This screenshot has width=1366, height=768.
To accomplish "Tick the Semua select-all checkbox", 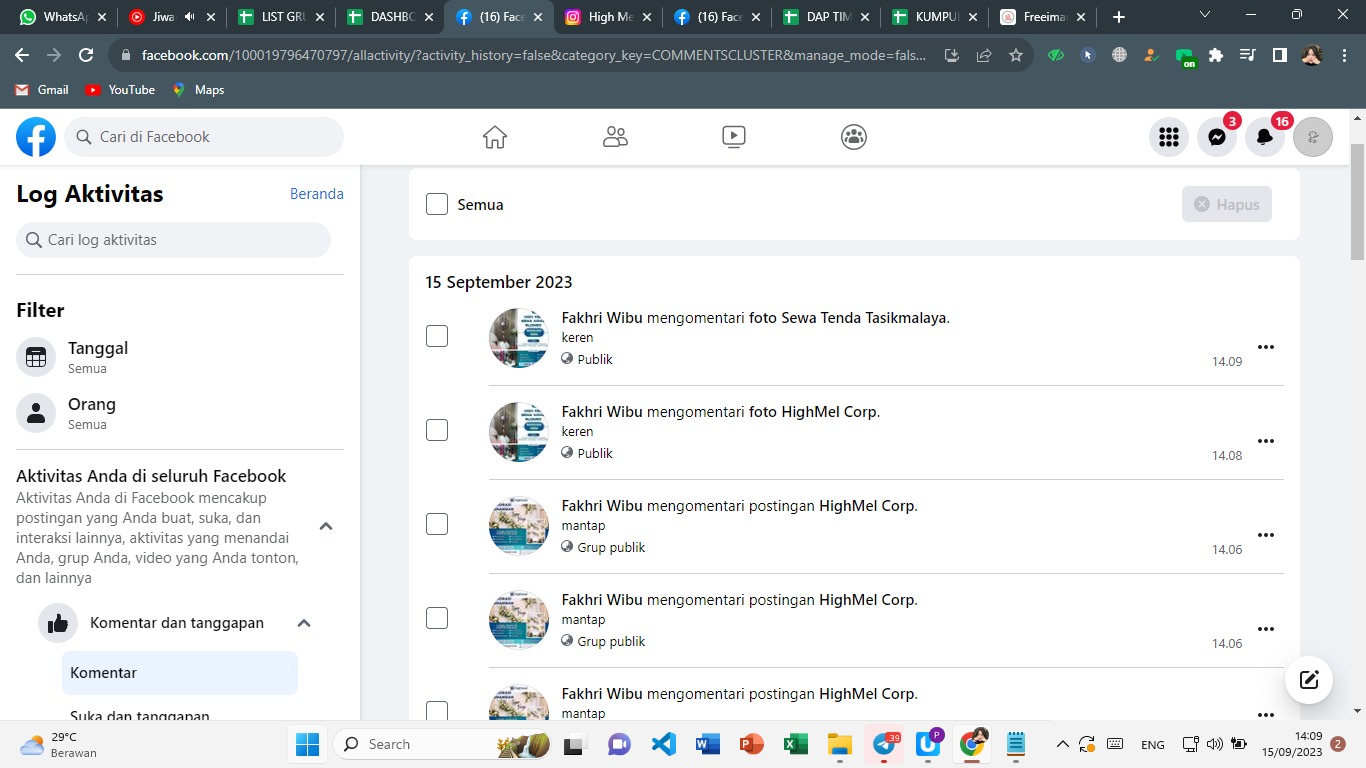I will (437, 204).
